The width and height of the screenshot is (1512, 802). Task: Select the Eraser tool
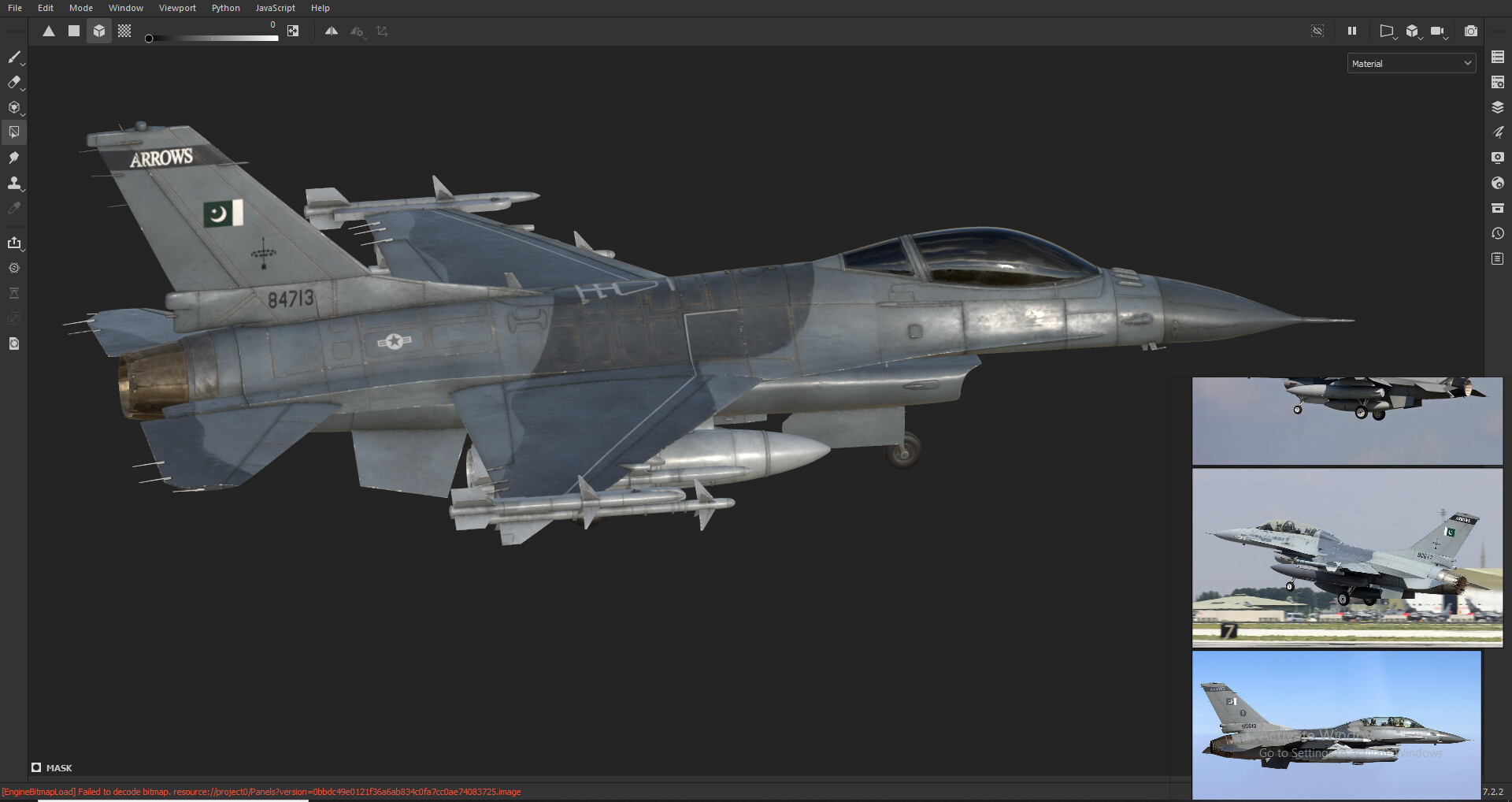click(x=14, y=82)
